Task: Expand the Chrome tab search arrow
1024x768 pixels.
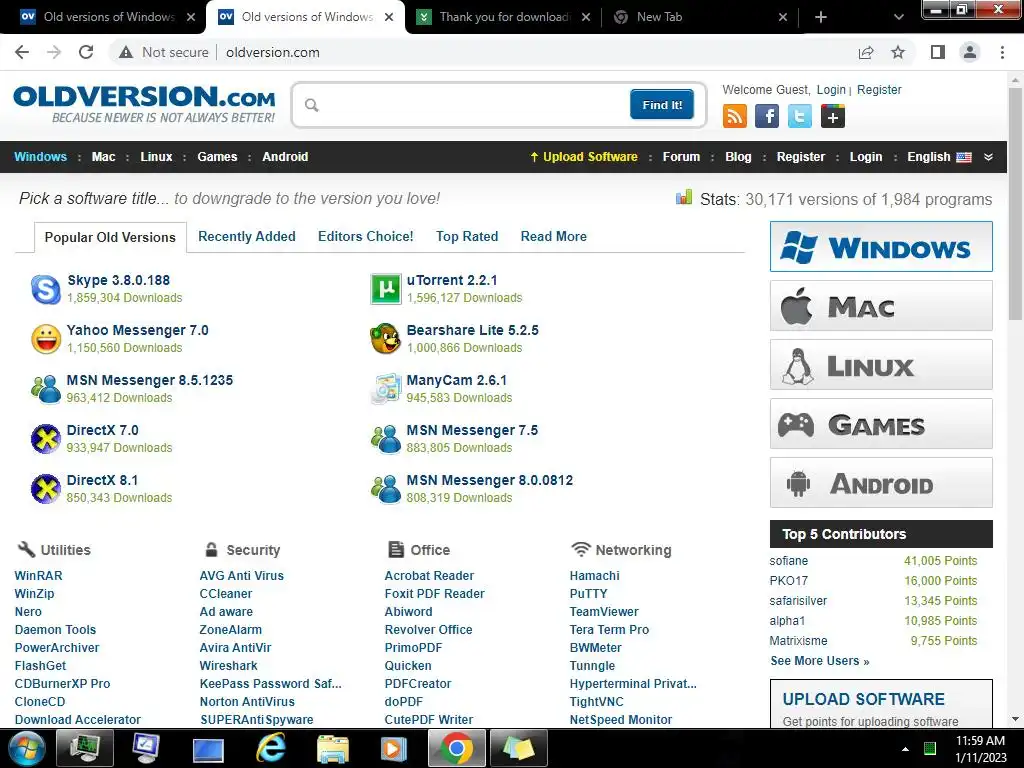Action: (899, 17)
